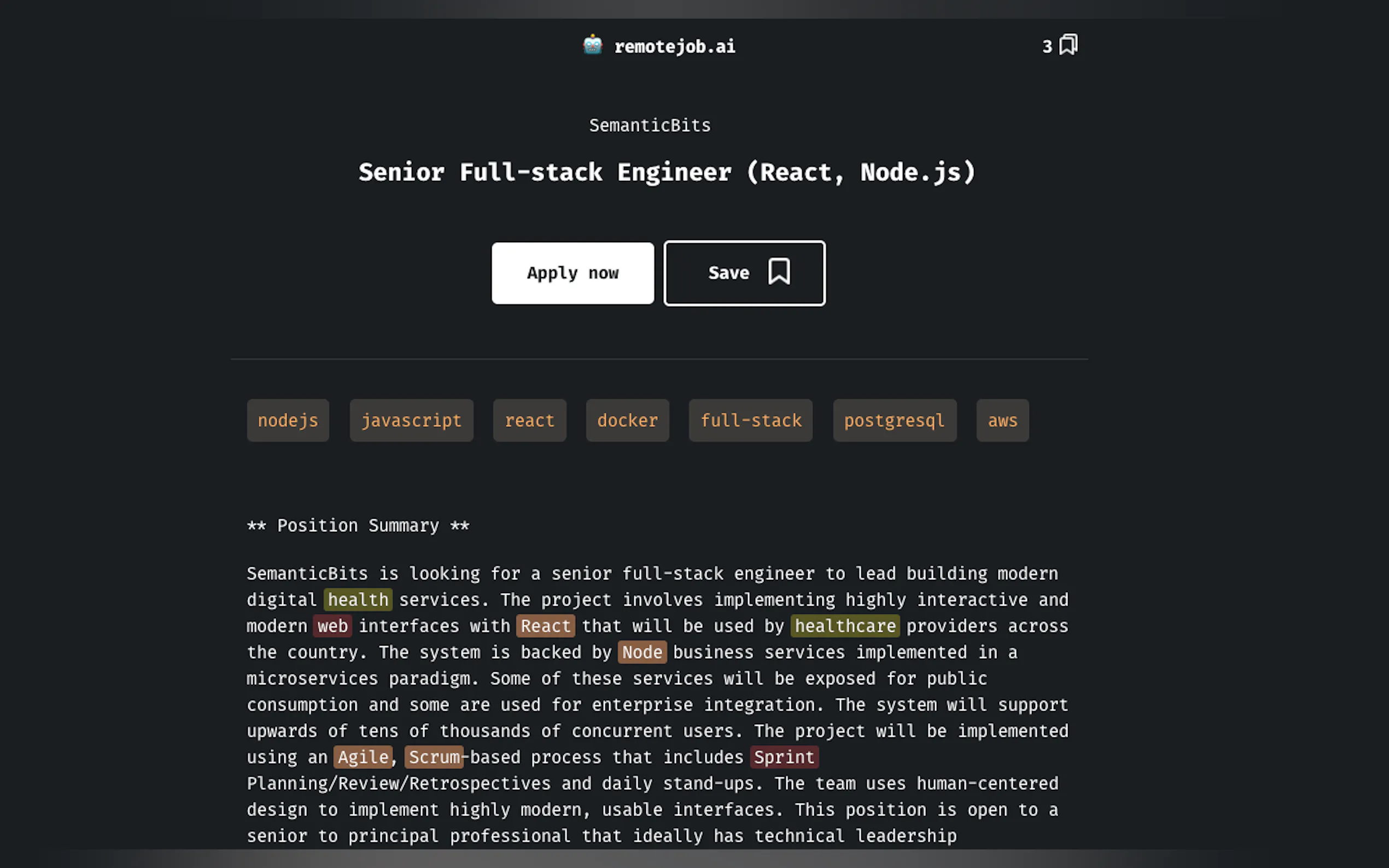Click the highlighted 'Node' keyword
Viewport: 1389px width, 868px height.
coord(642,652)
